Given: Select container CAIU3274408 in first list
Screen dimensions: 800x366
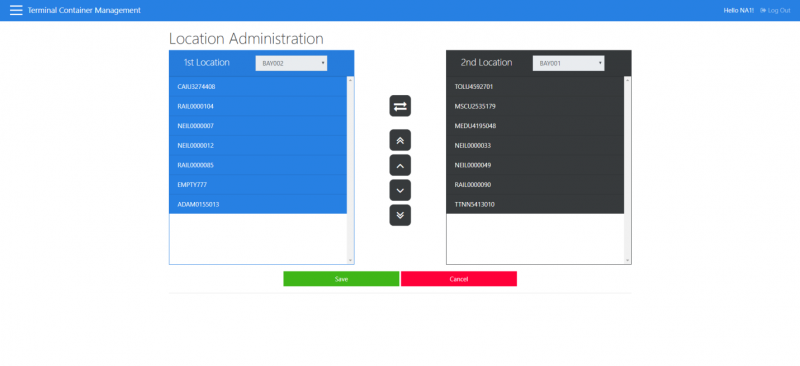Looking at the screenshot, I should [x=258, y=87].
